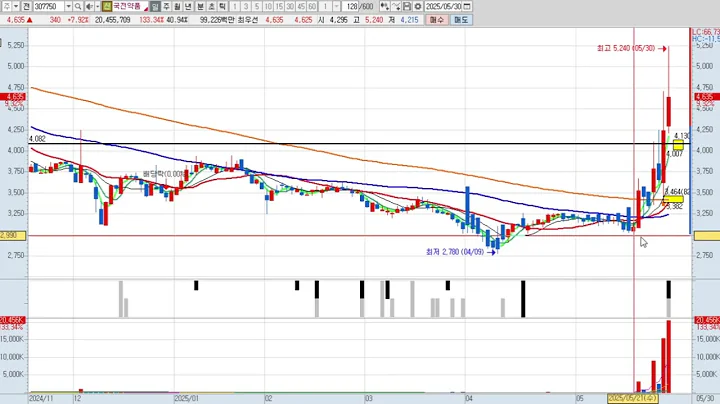Switch to 주 weekly chart period
Viewport: 720px width, 404px height.
(166, 6)
